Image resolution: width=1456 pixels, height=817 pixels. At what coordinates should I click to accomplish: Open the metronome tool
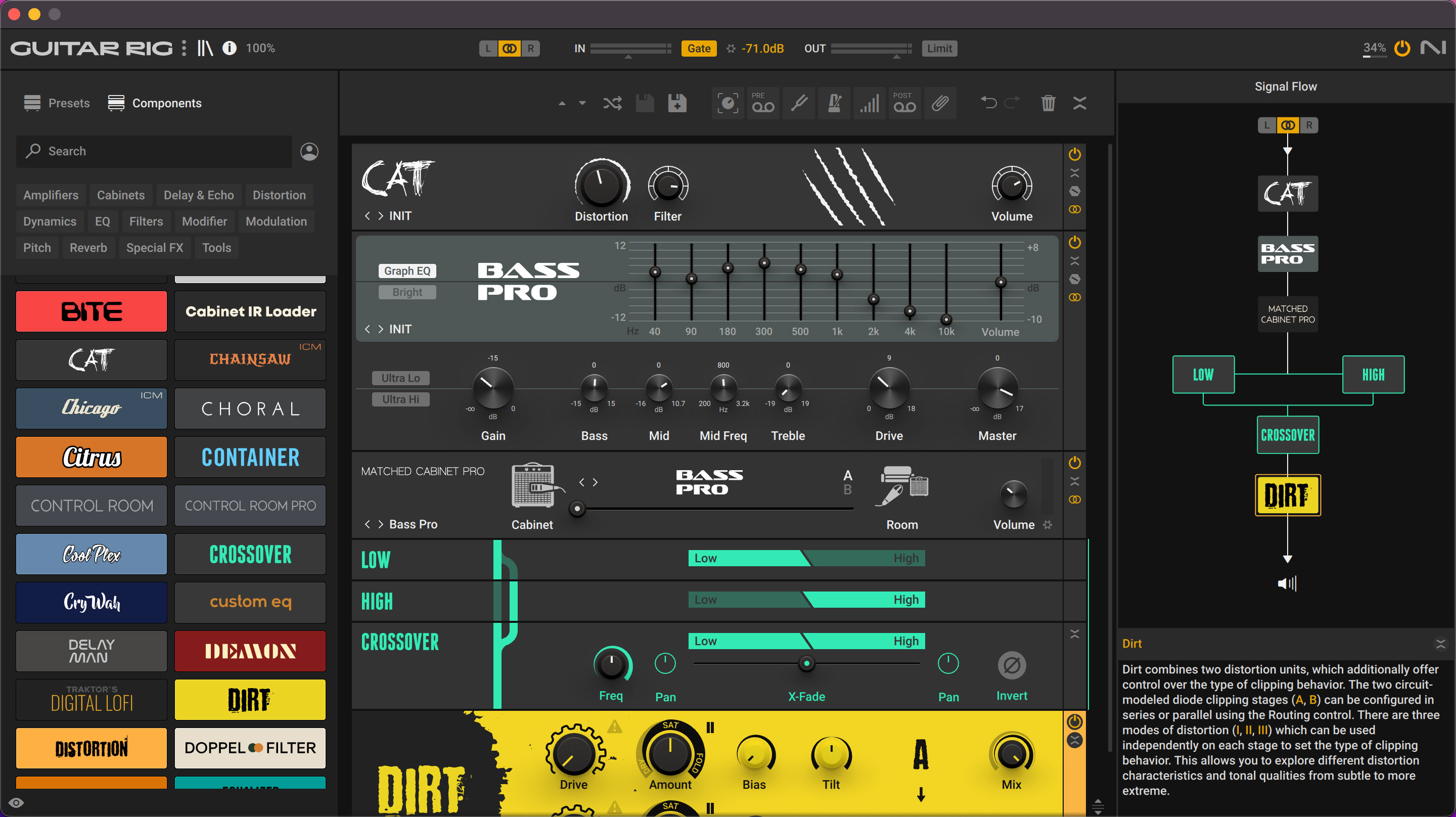[834, 103]
